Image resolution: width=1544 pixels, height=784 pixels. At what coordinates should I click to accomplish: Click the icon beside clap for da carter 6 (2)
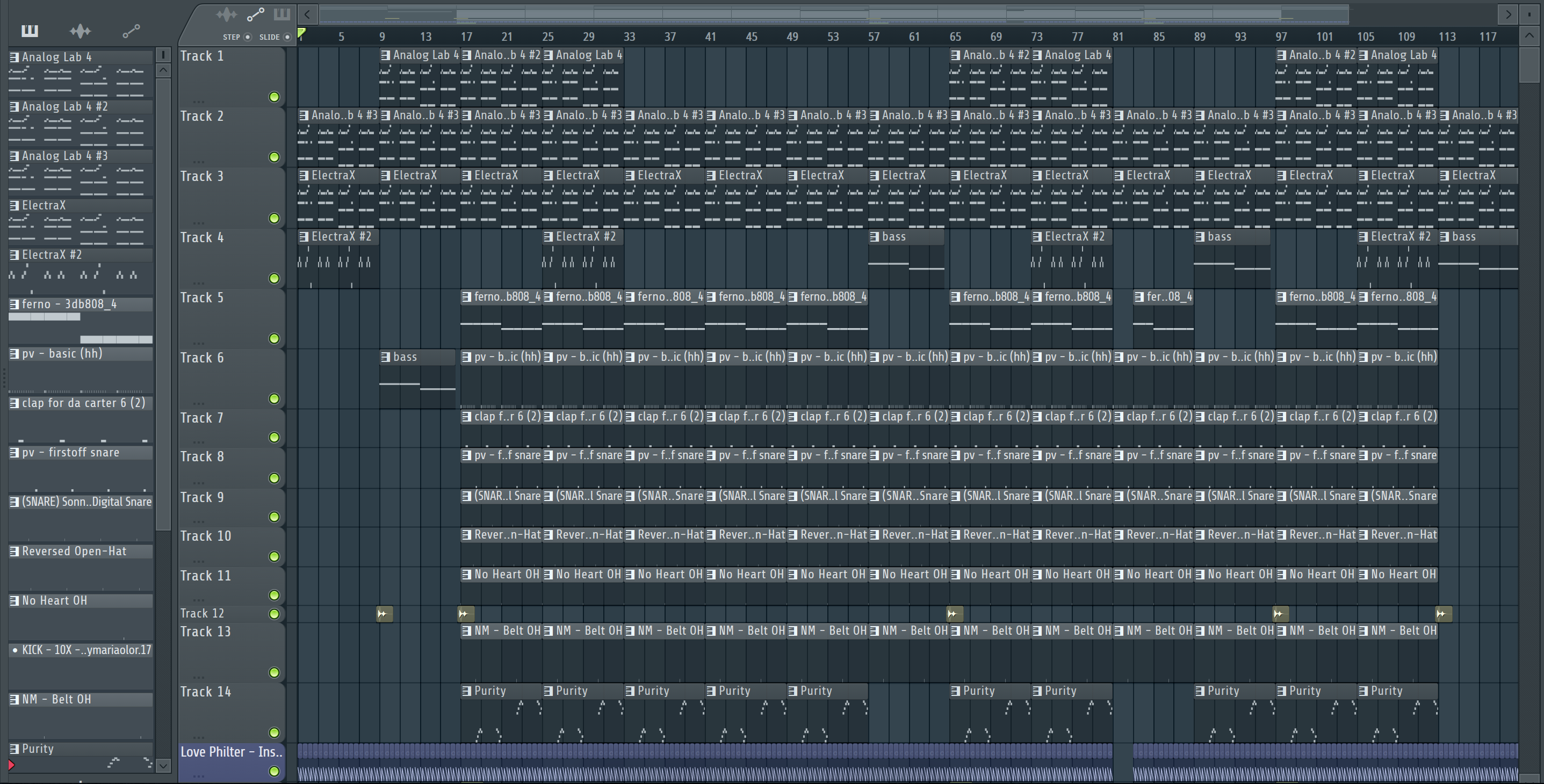(15, 403)
